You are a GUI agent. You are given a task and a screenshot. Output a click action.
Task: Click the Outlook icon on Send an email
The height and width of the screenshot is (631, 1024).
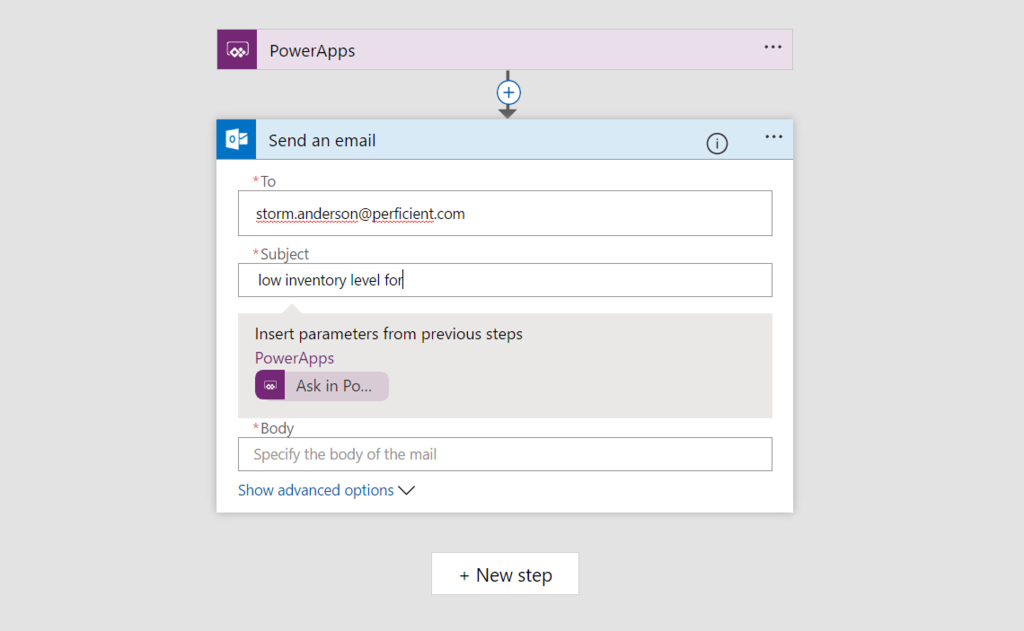click(x=236, y=139)
